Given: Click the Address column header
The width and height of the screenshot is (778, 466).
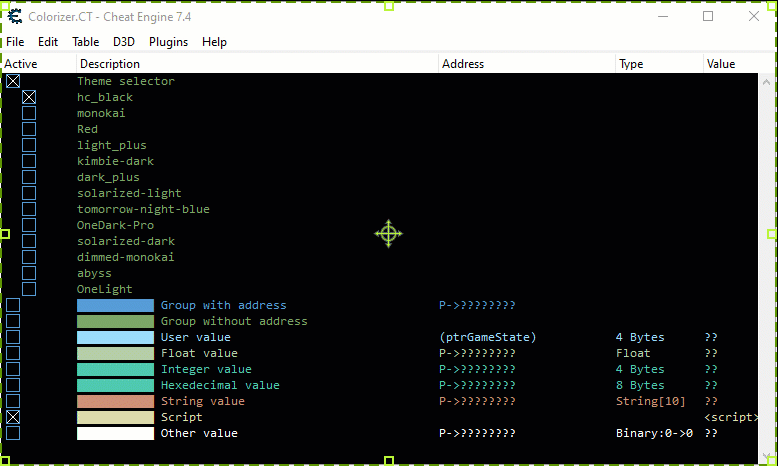Looking at the screenshot, I should point(462,64).
